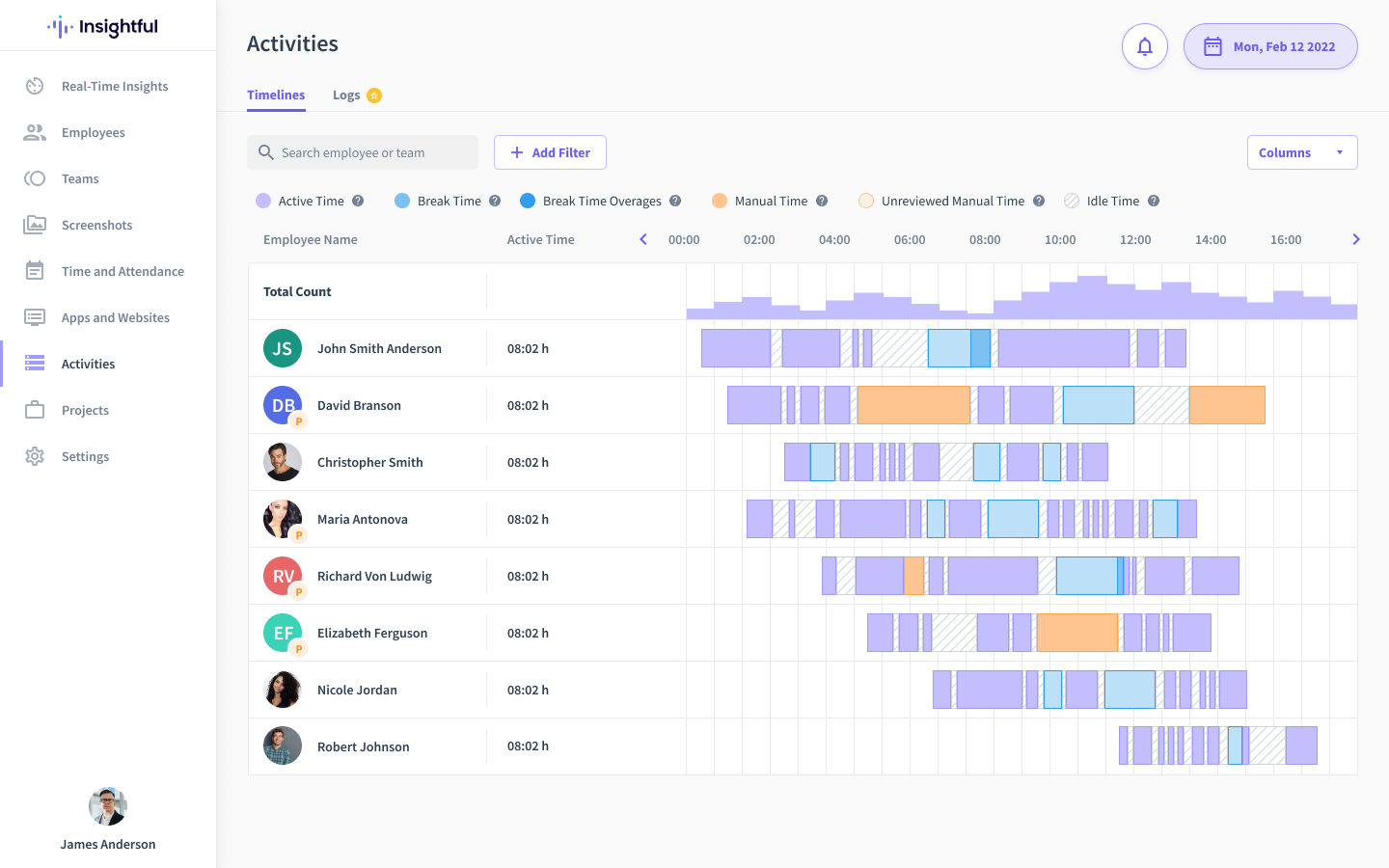Open the date picker Mon, Feb 12 2022
This screenshot has width=1389, height=868.
[1270, 46]
